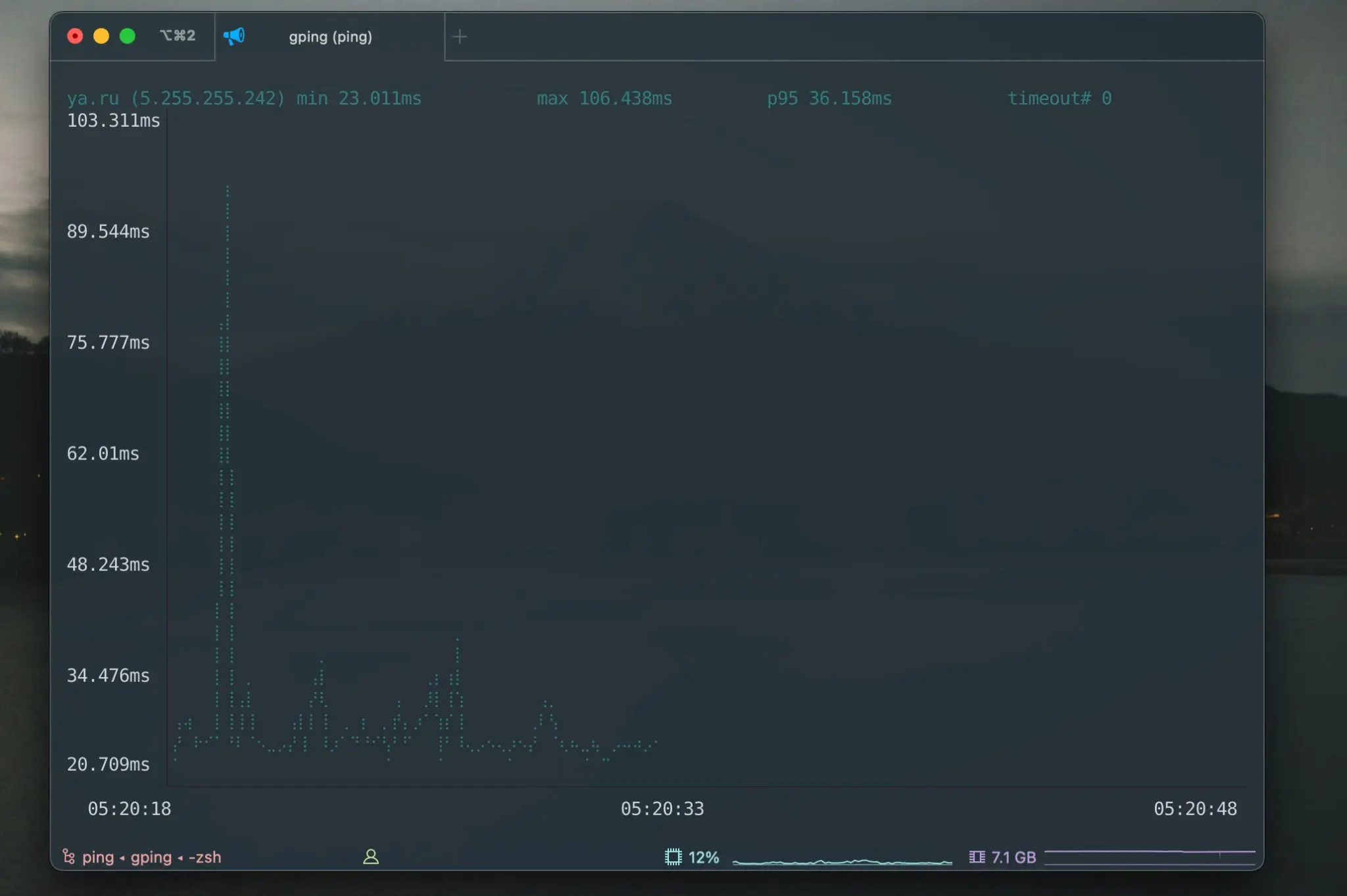The width and height of the screenshot is (1347, 896).
Task: Click the memory usage sparkline graph
Action: pyautogui.click(x=1150, y=857)
